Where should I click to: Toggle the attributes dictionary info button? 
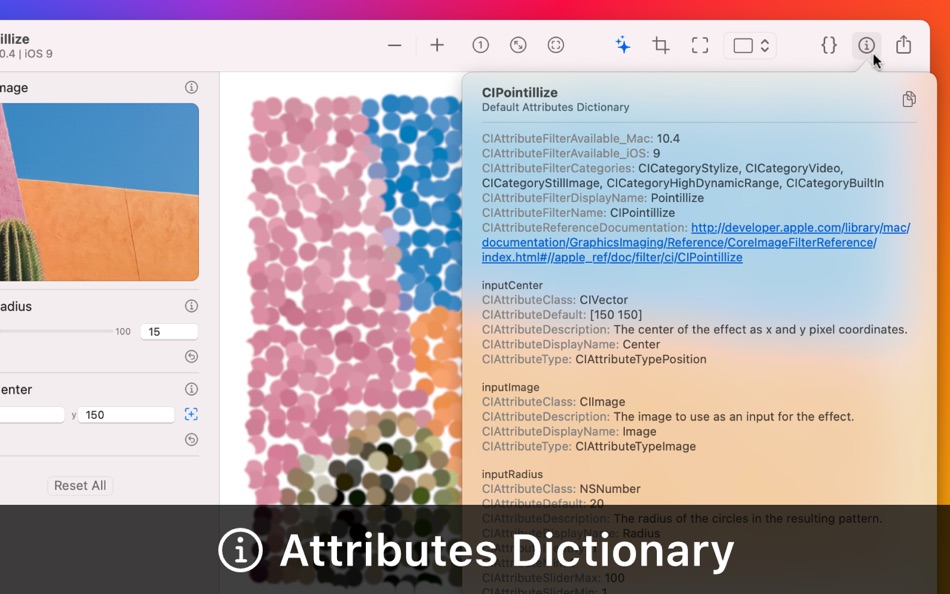click(x=866, y=45)
